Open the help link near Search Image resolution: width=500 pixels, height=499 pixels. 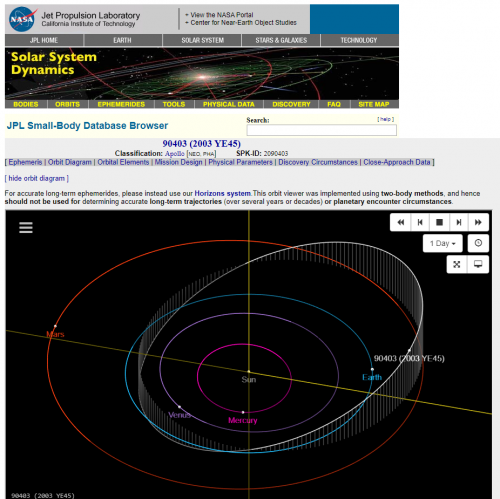tap(385, 119)
